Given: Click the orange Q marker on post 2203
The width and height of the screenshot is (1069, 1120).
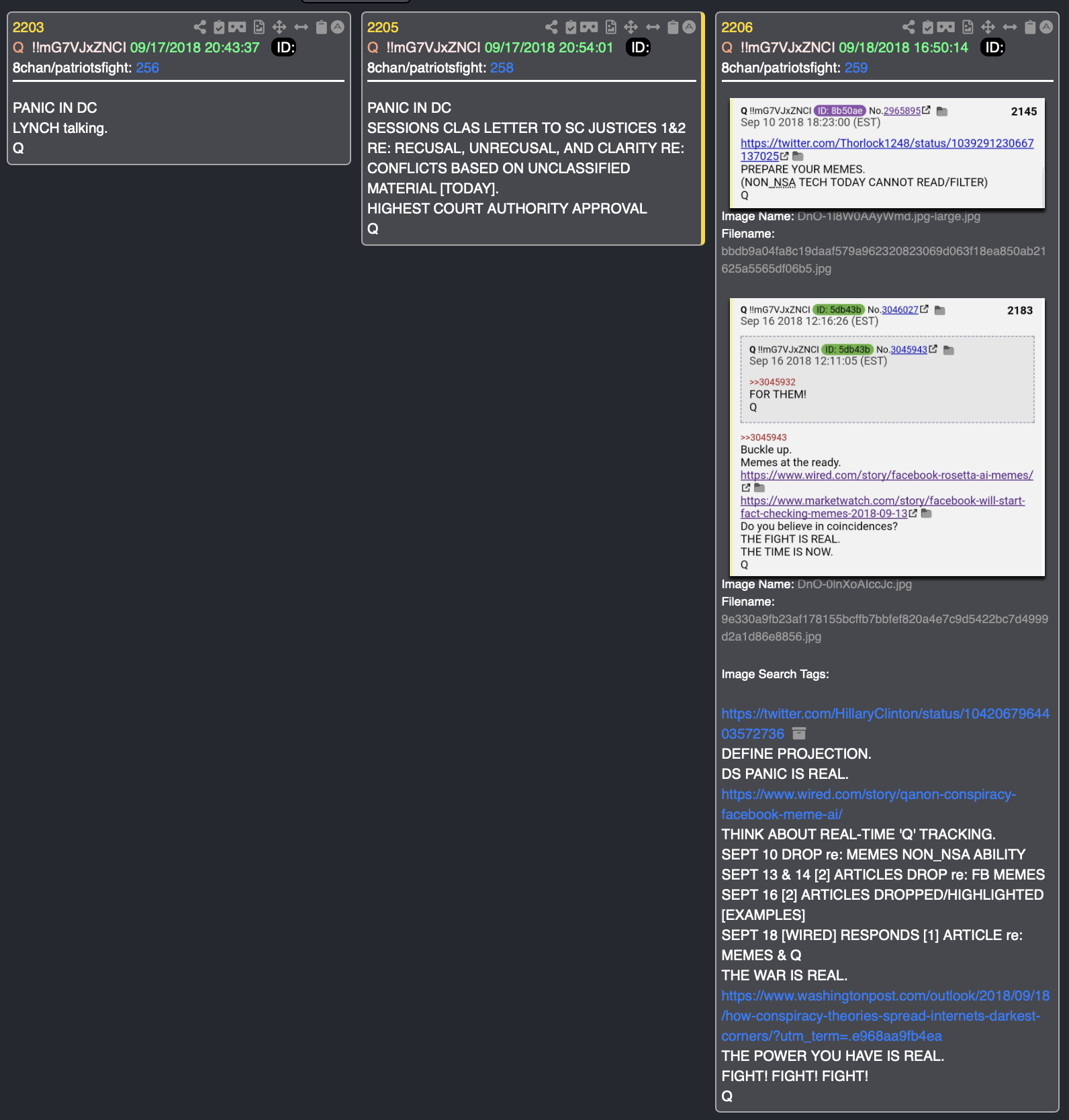Looking at the screenshot, I should click(18, 48).
